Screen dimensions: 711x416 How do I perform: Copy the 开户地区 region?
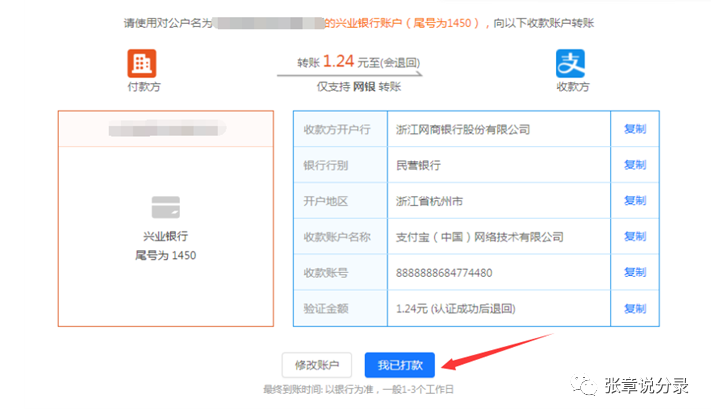[634, 201]
